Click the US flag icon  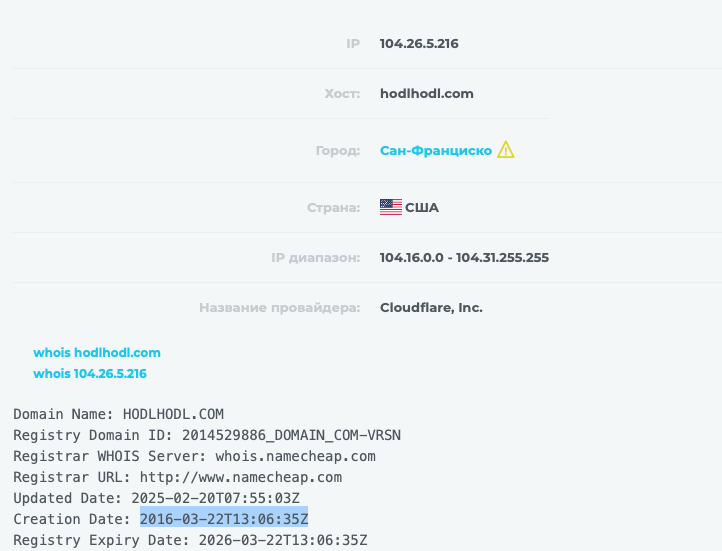point(391,207)
